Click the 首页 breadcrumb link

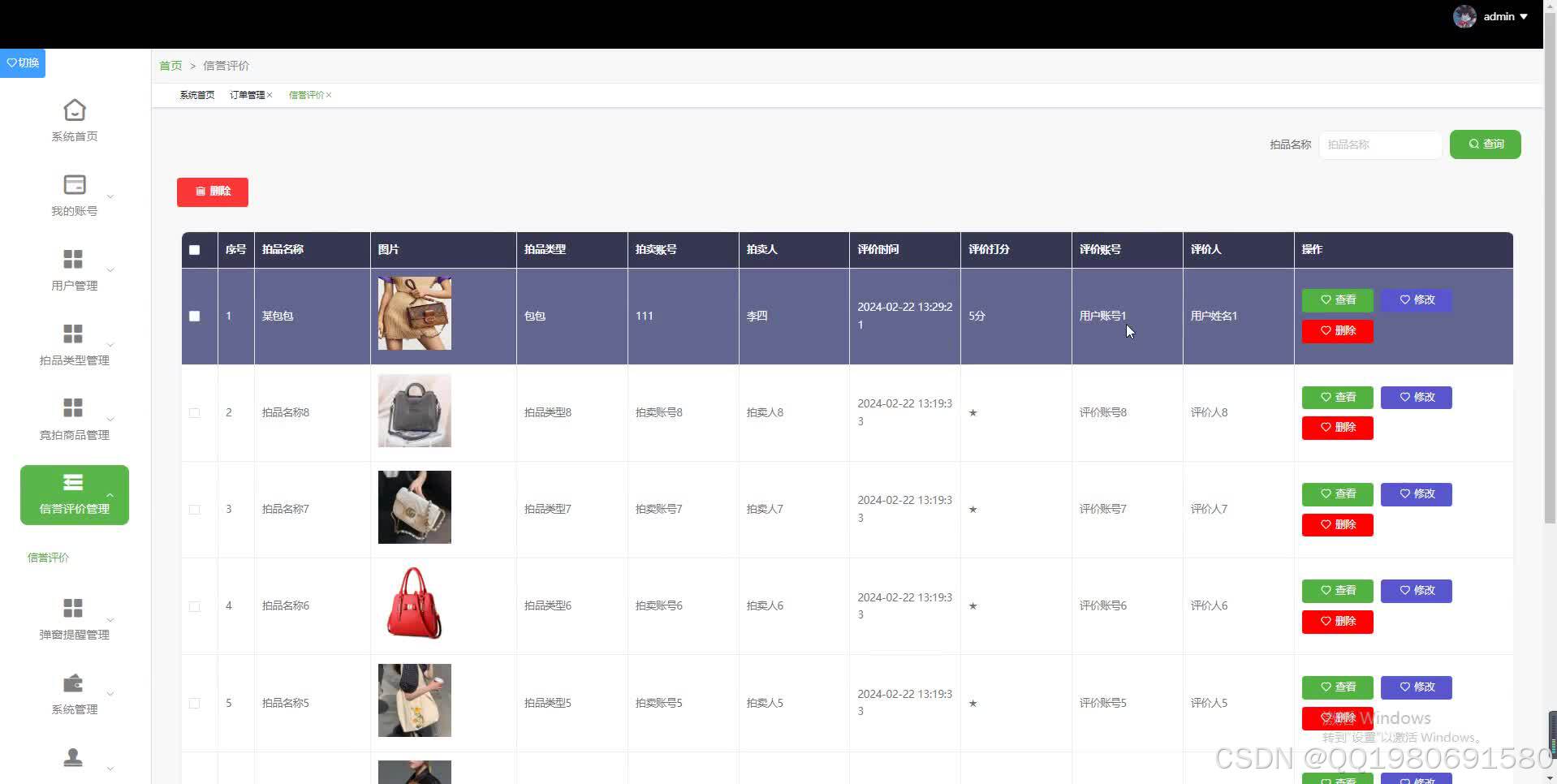coord(170,66)
